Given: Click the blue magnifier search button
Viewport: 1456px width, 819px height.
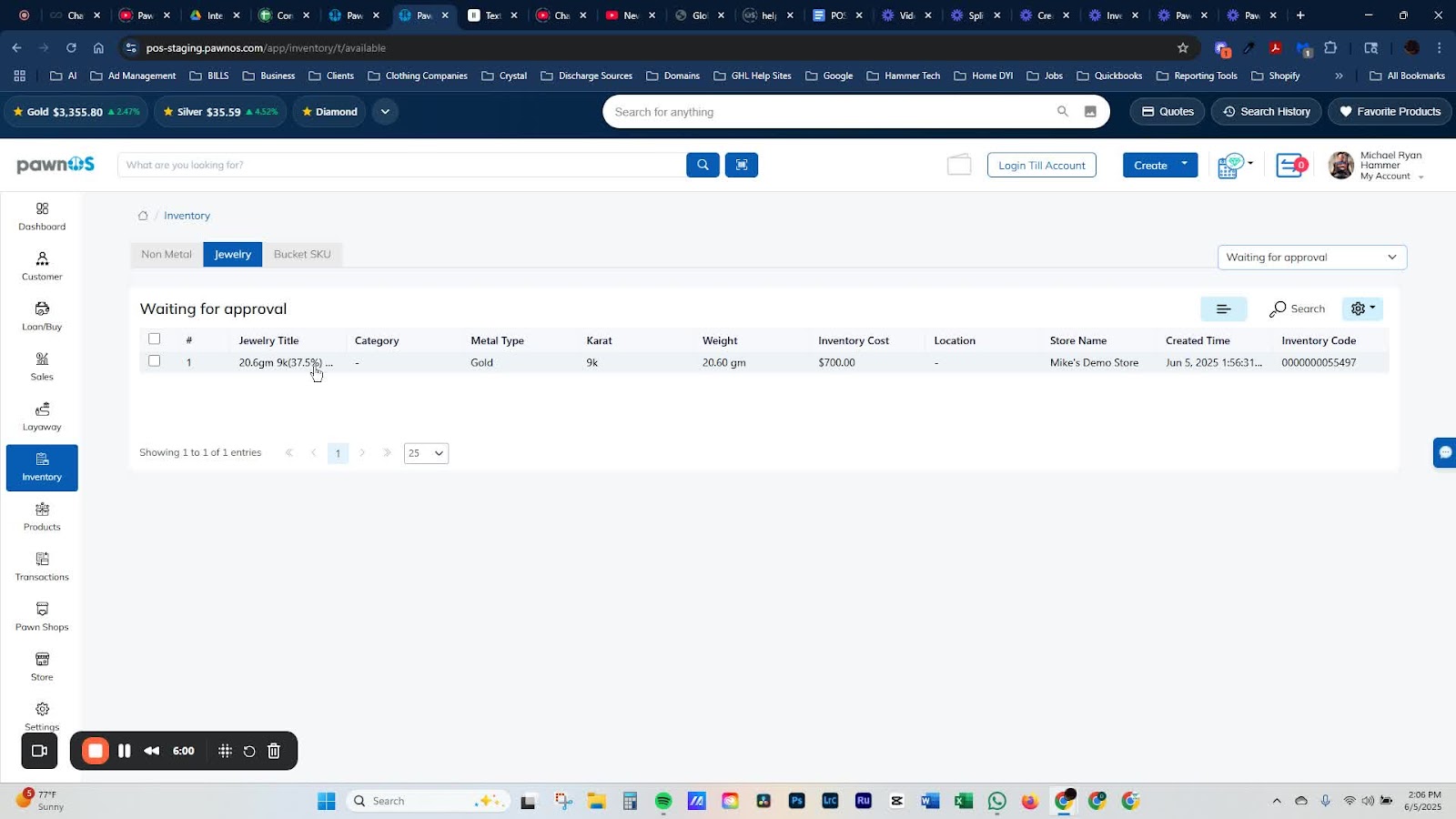Looking at the screenshot, I should point(703,165).
